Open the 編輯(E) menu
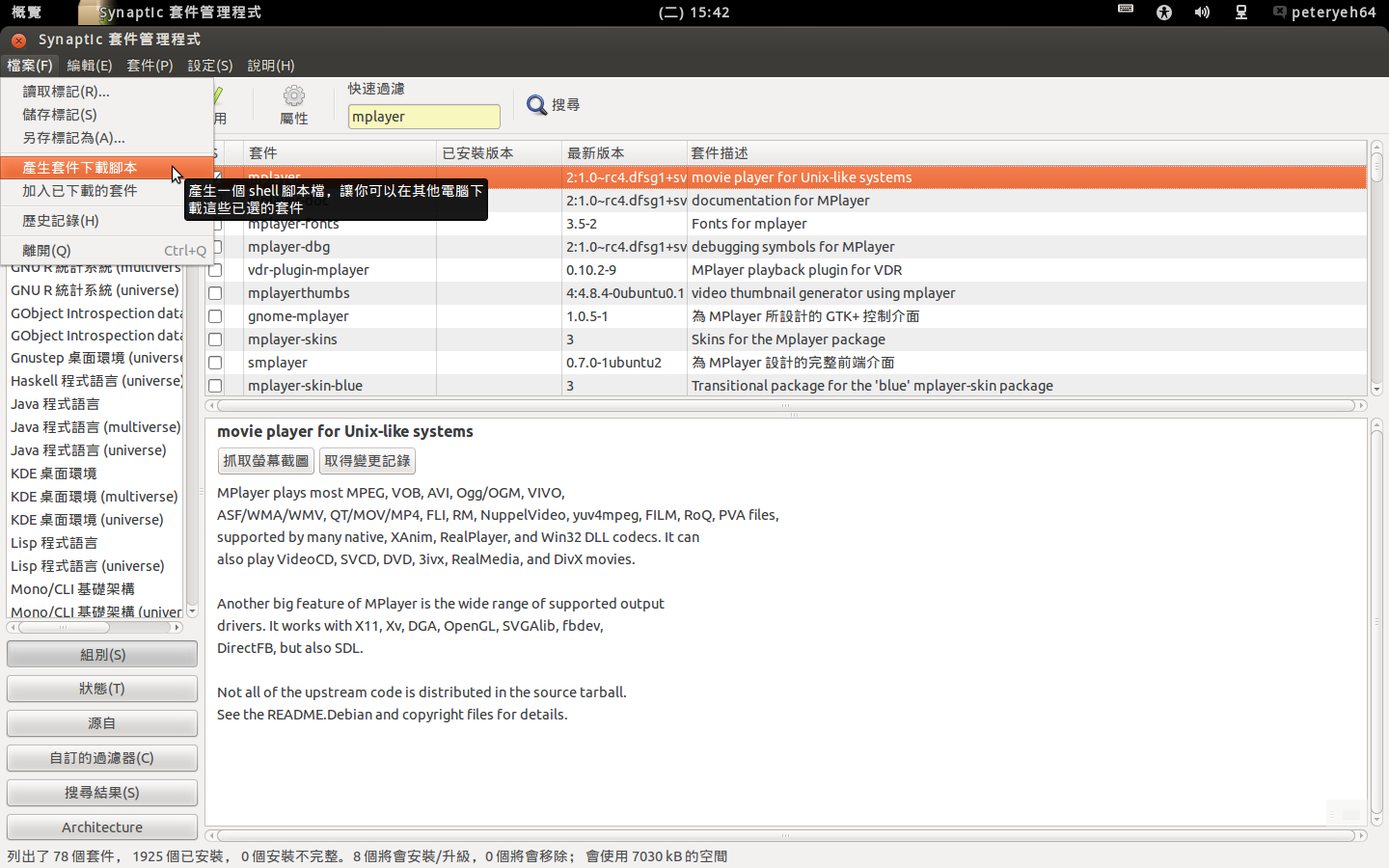 coord(90,66)
